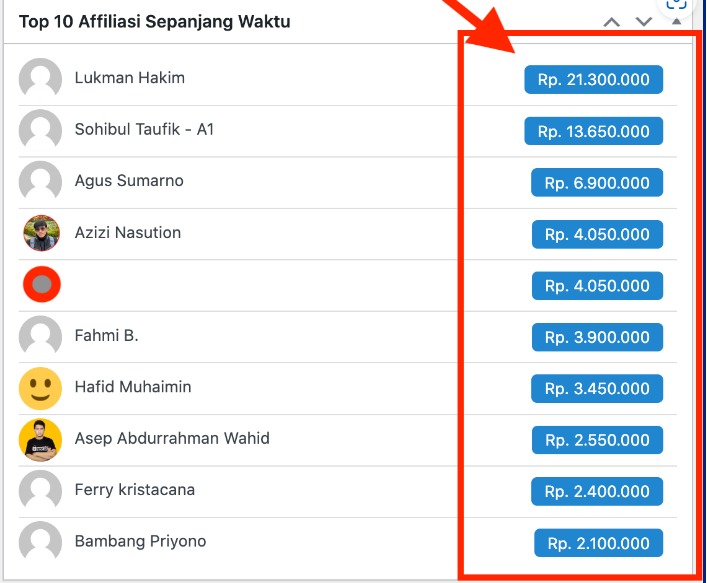Click Sohibul Taufik's gray avatar icon
707x583 pixels.
40,130
